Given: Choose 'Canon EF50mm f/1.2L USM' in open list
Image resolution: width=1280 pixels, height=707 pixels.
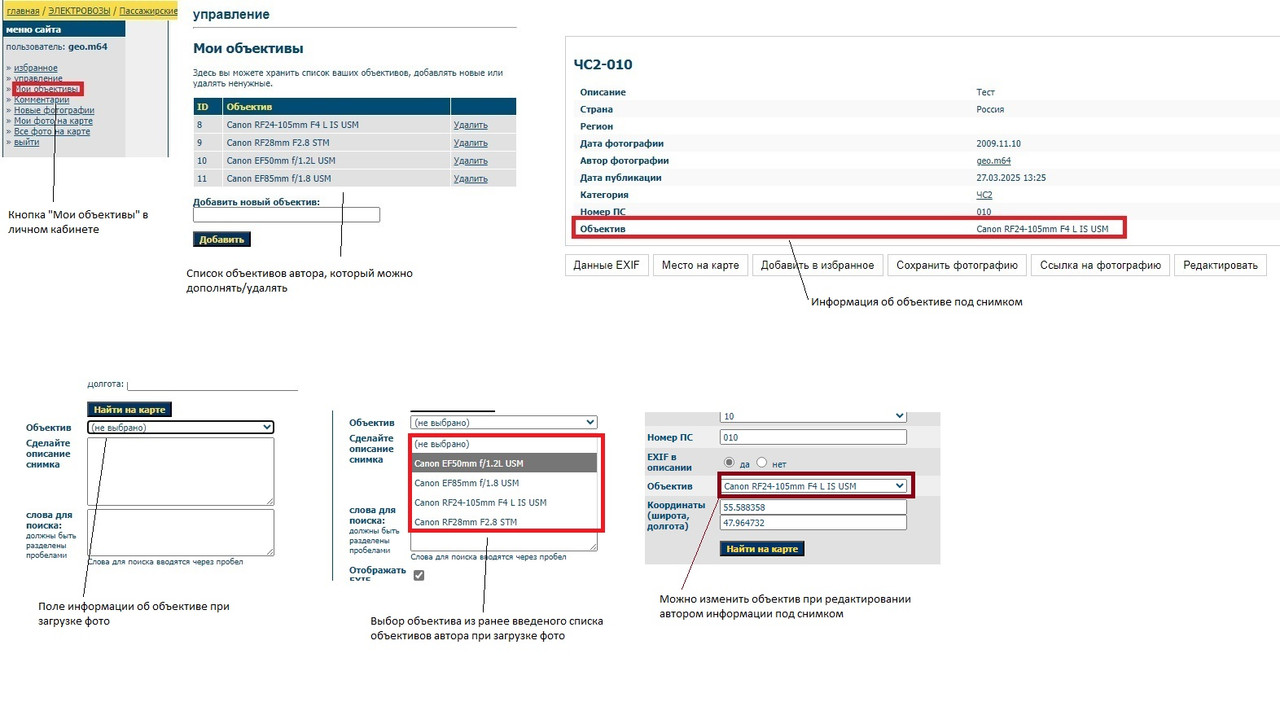Looking at the screenshot, I should click(x=504, y=463).
